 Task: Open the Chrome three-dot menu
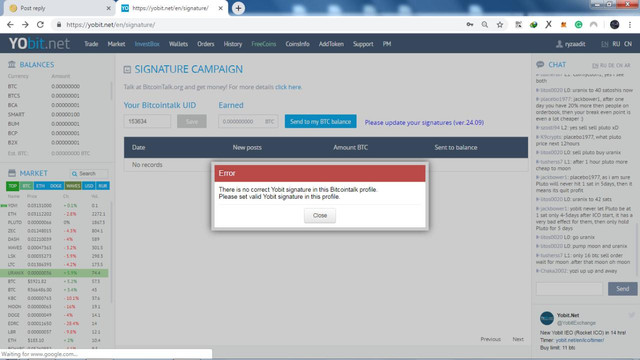(x=630, y=24)
